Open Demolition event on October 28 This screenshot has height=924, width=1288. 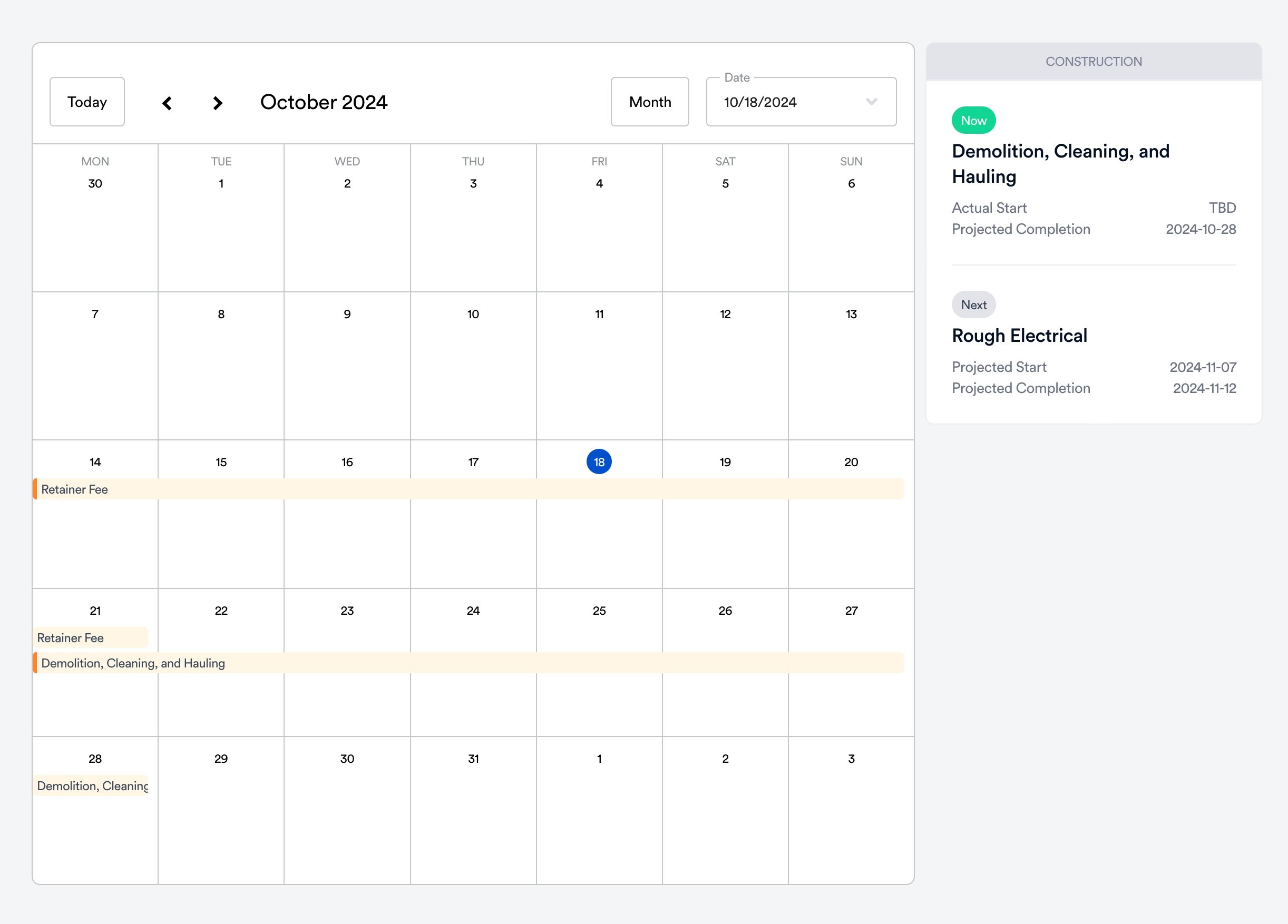(92, 786)
